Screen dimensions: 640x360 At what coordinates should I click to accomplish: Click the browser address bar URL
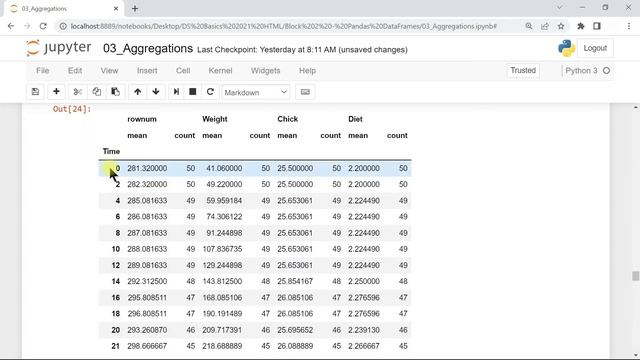coord(284,26)
